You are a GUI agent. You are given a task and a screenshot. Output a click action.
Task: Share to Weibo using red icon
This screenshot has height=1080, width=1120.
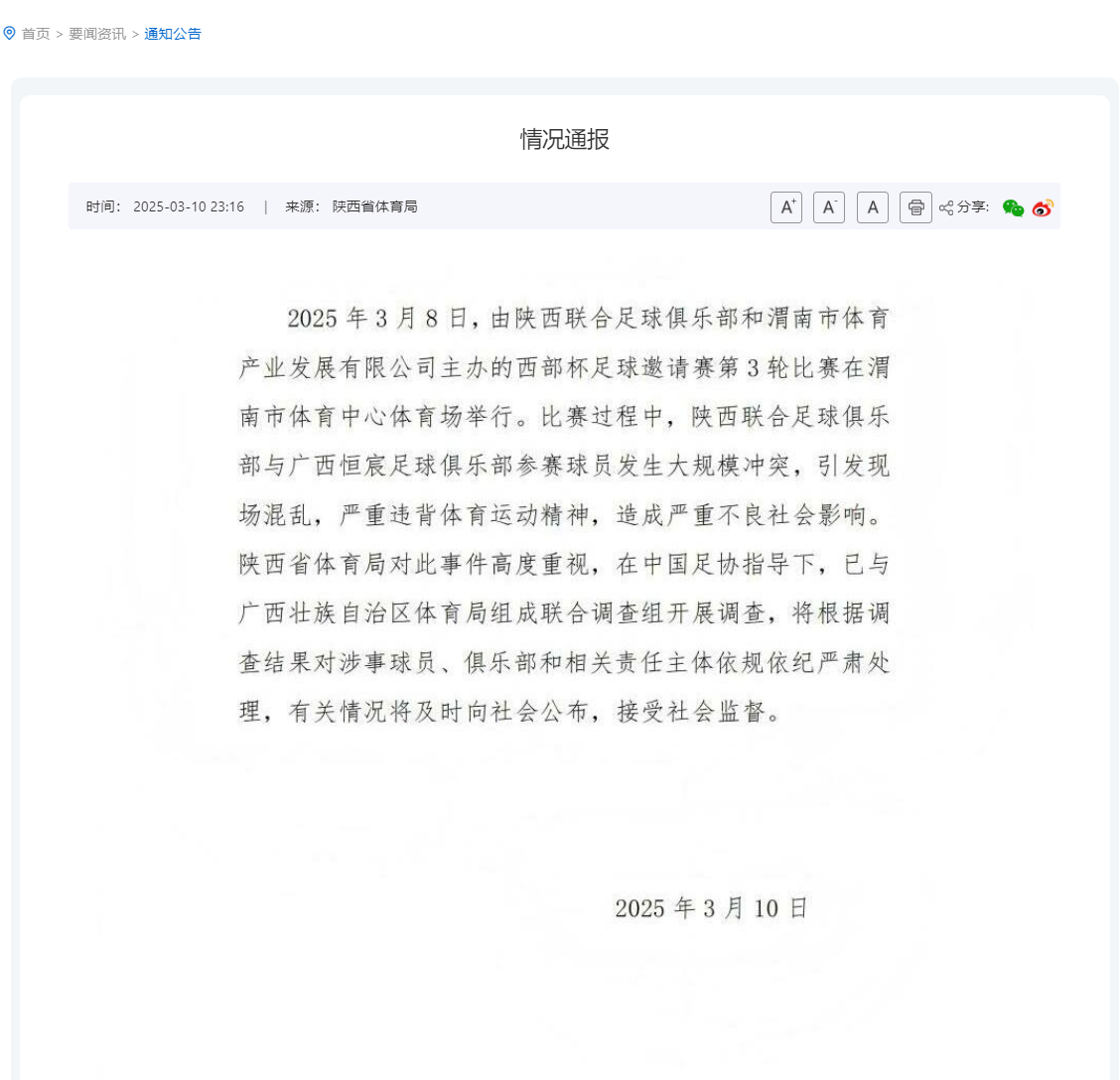click(1043, 207)
